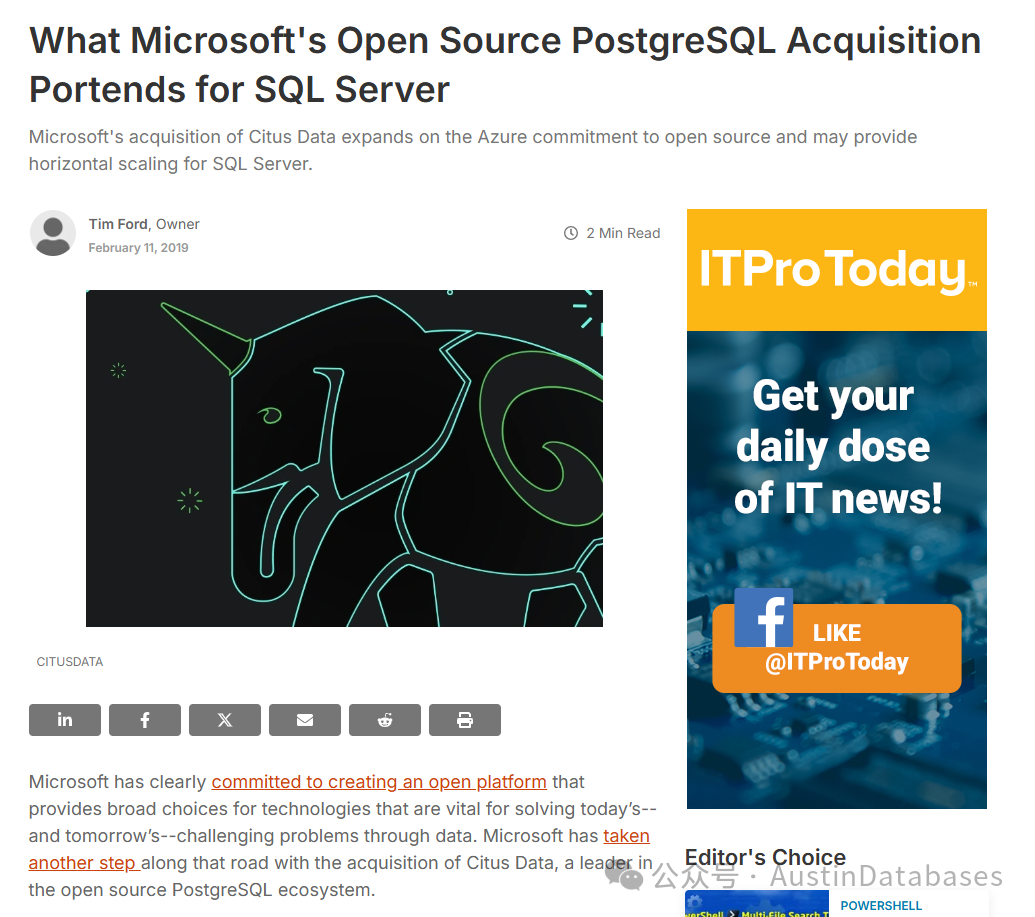Share the article on LinkedIn

tap(65, 720)
